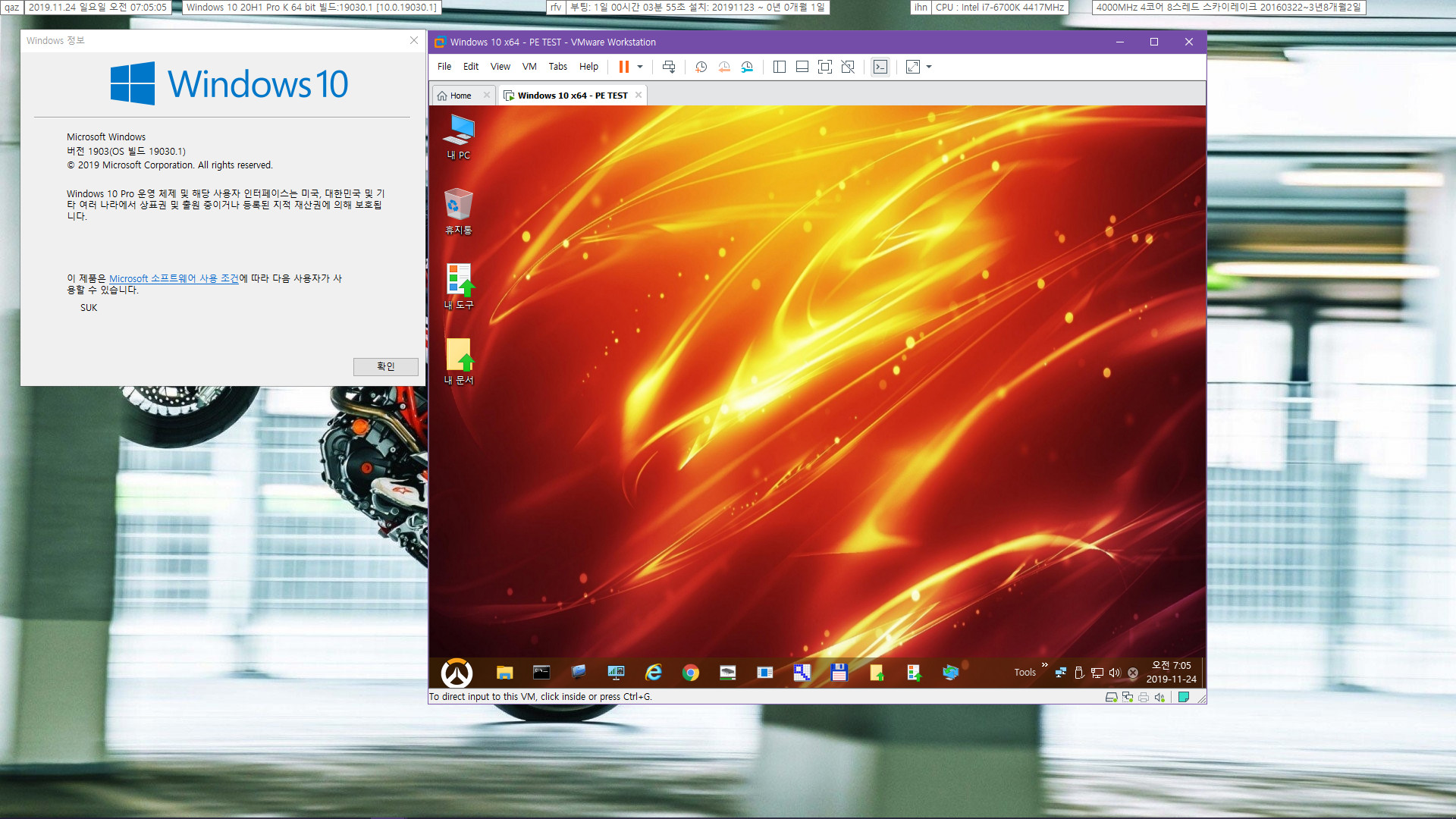
Task: Open the drive utility icon right of Chrome
Action: (727, 673)
